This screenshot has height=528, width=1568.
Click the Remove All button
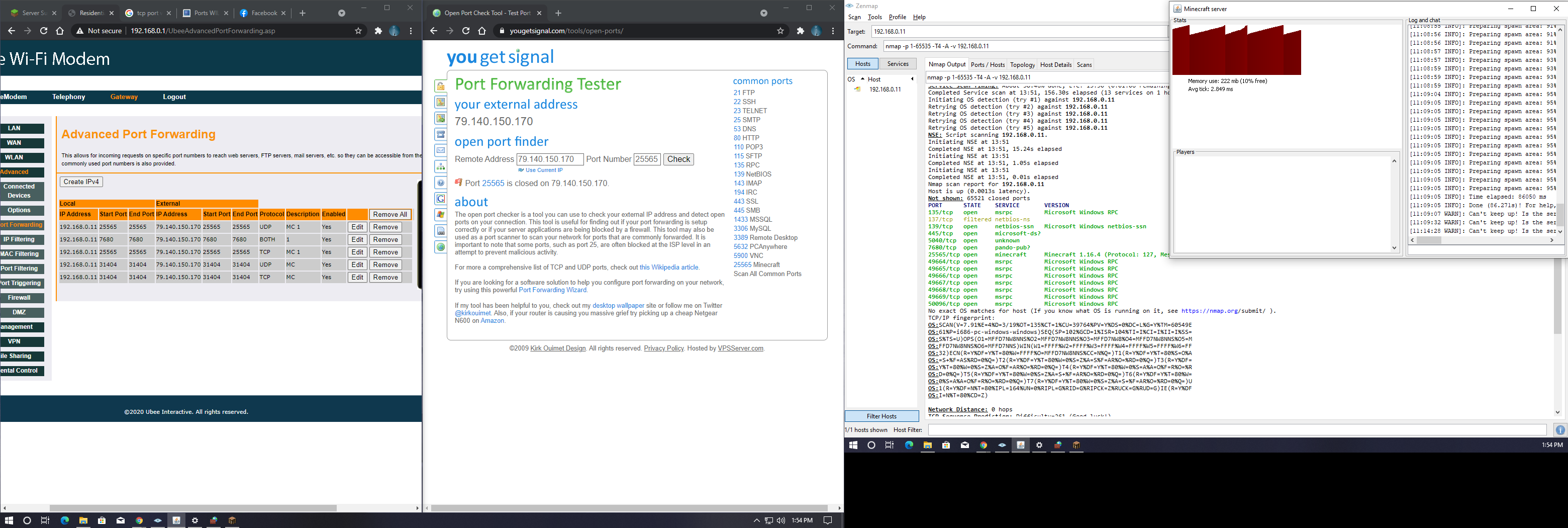389,214
